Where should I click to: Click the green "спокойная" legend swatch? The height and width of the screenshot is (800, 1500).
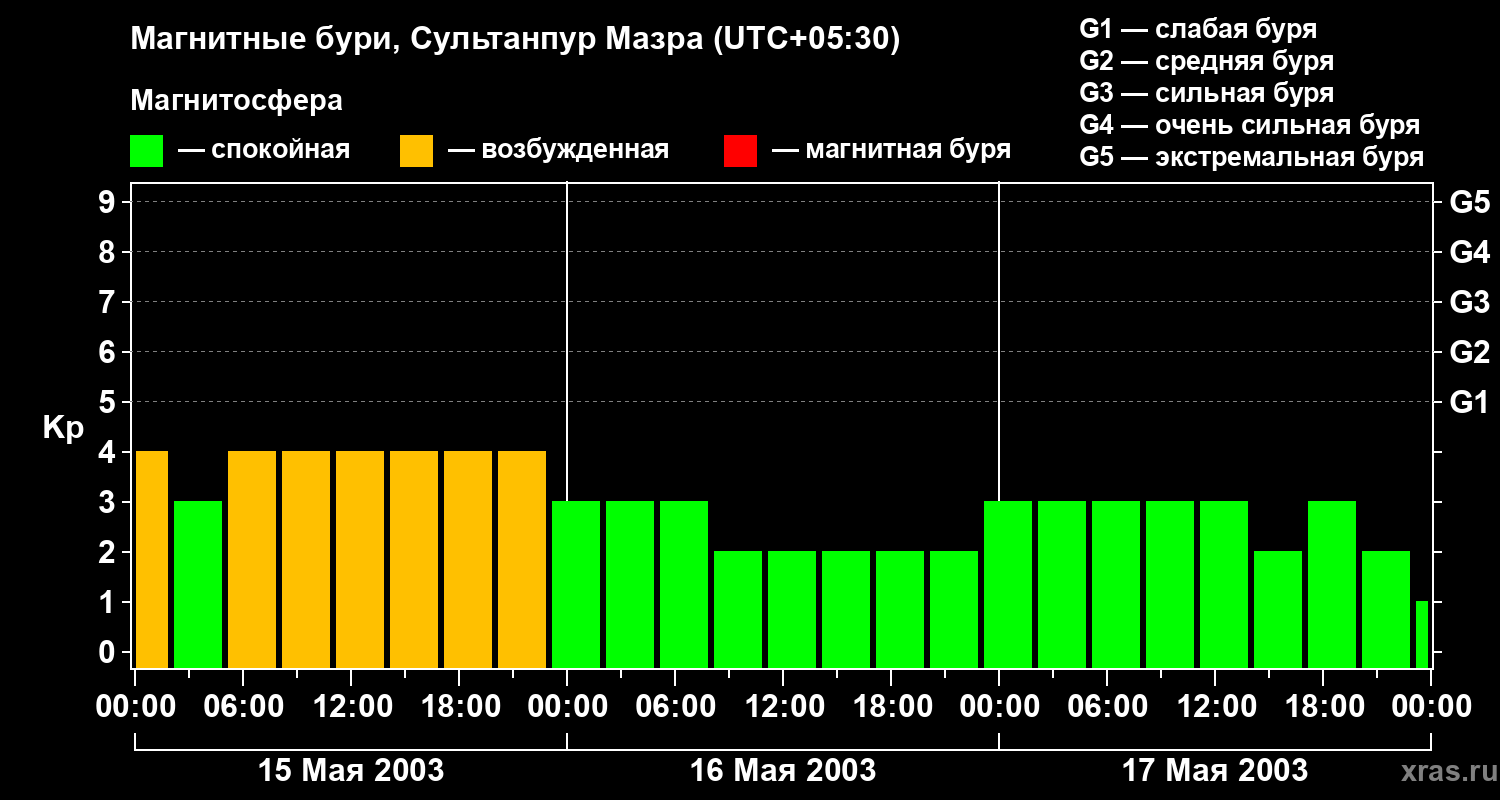[146, 151]
